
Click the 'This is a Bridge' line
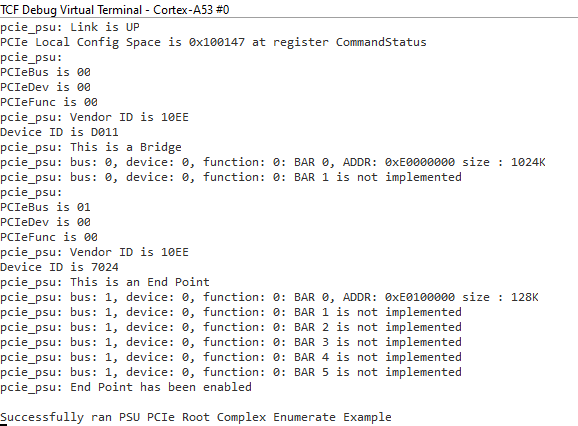91,147
